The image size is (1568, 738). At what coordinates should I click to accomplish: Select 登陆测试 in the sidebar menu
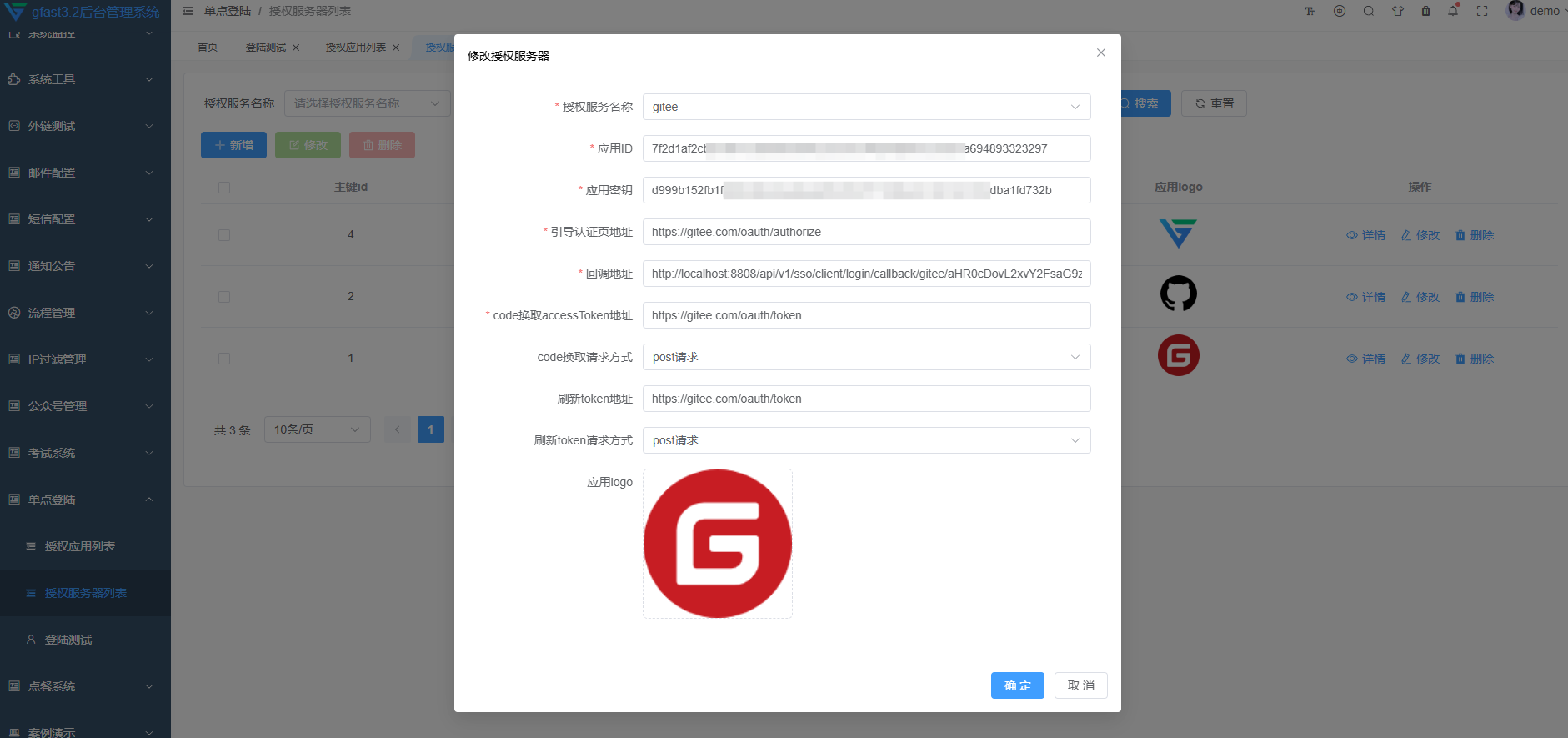tap(68, 640)
